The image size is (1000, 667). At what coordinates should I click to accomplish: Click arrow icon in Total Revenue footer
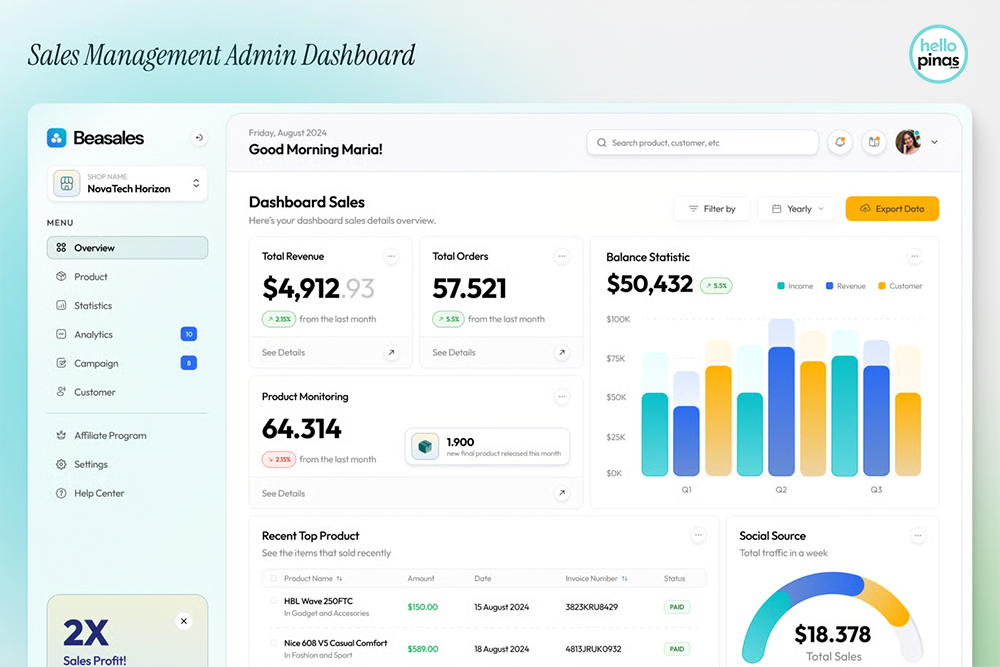(x=392, y=353)
